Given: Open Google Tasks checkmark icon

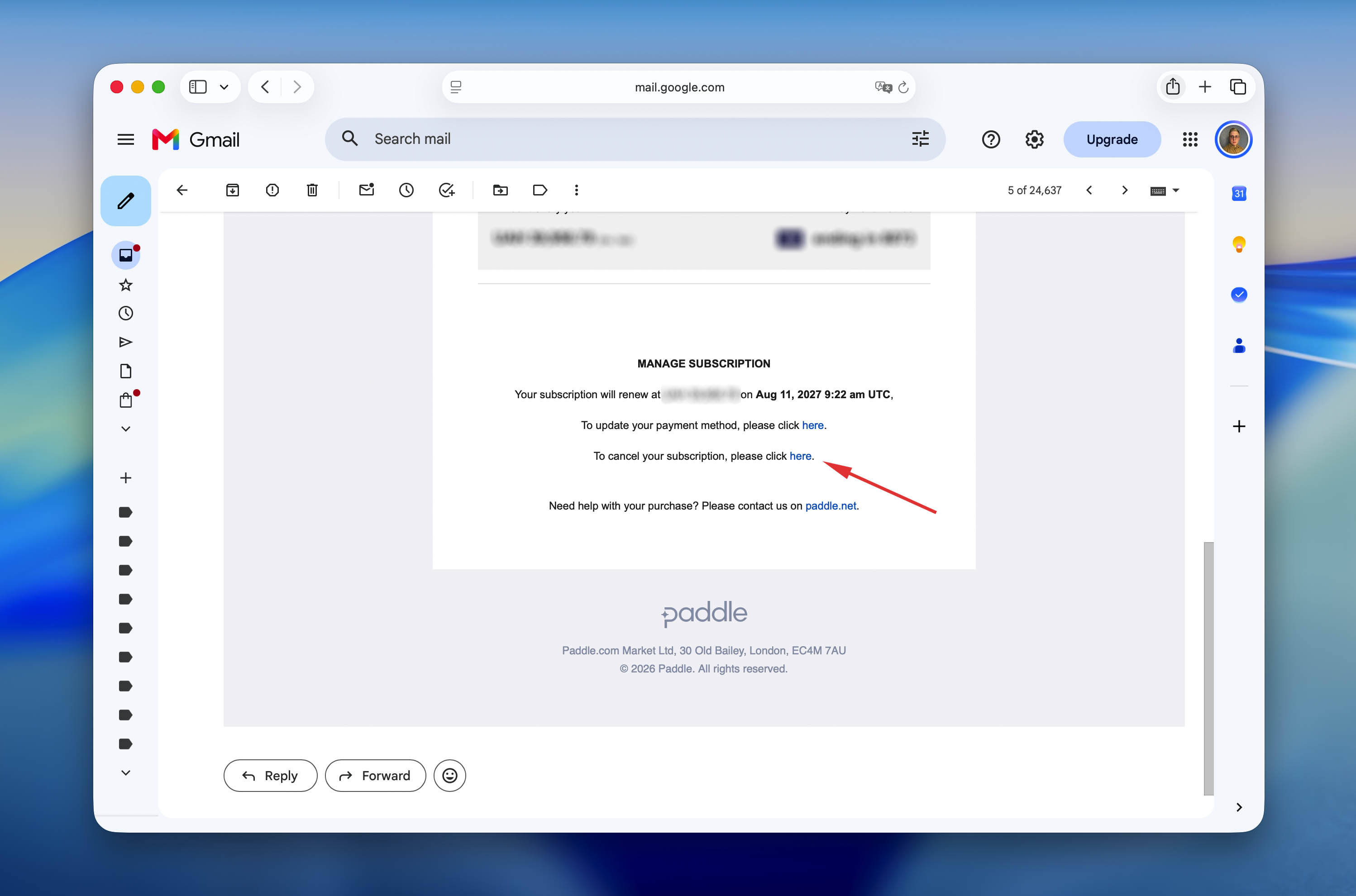Looking at the screenshot, I should coord(1239,295).
